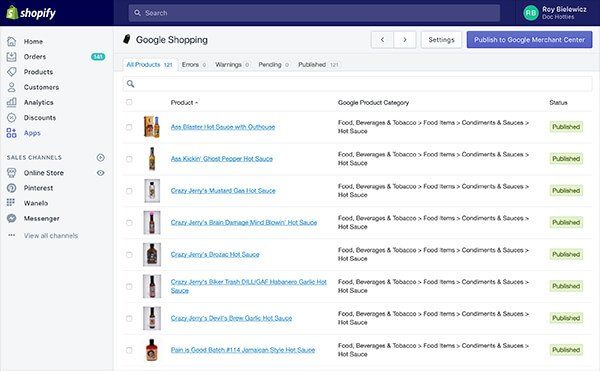Open Customers via its person icon
600x371 pixels.
(x=11, y=87)
